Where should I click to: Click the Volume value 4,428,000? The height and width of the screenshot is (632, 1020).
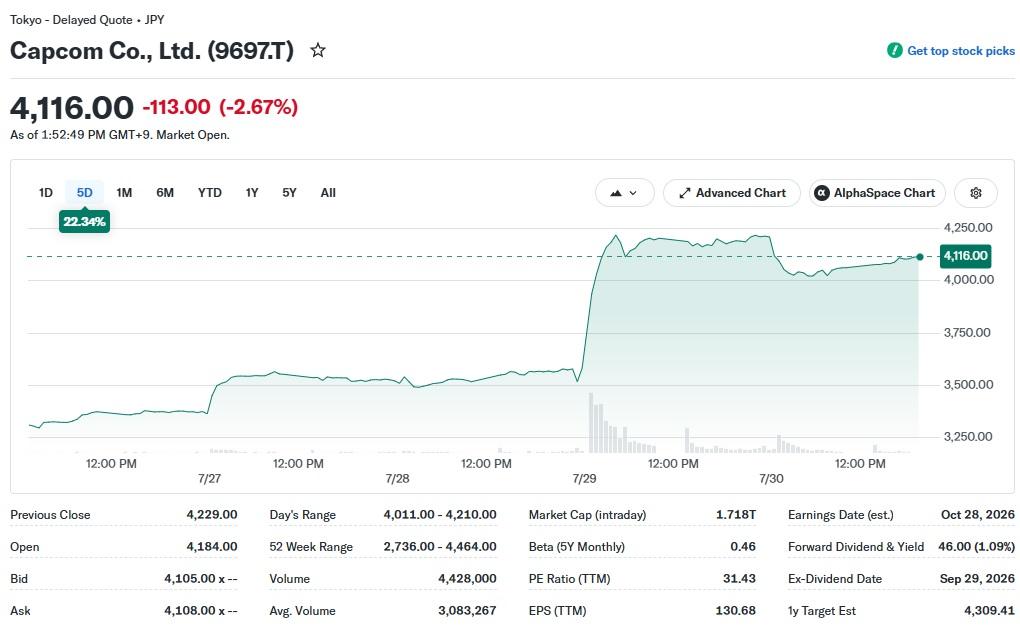pos(467,578)
